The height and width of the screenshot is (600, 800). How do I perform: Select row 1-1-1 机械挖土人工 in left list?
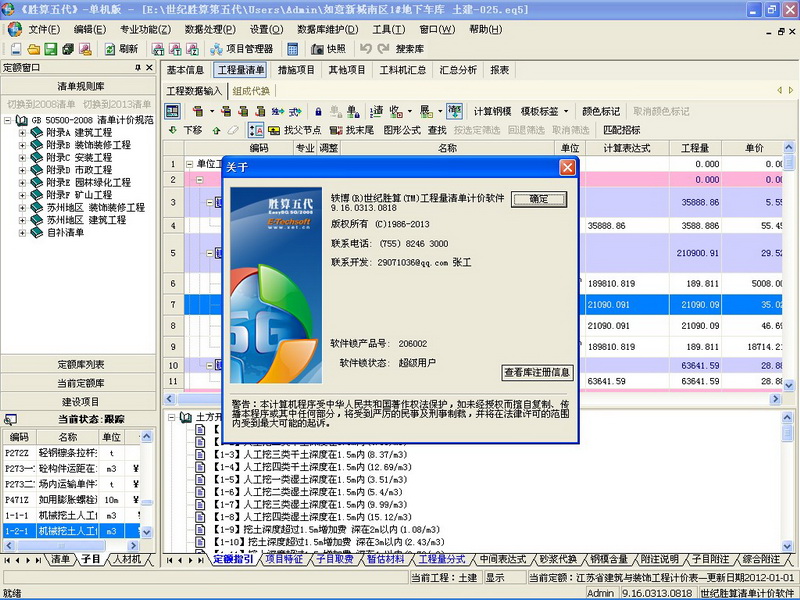click(71, 515)
